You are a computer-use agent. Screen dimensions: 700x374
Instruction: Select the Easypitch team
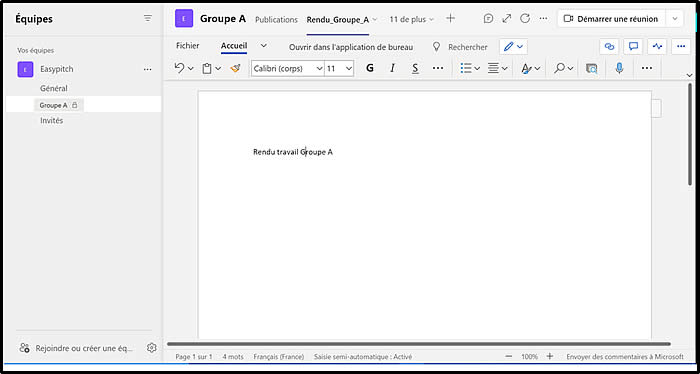tap(57, 69)
